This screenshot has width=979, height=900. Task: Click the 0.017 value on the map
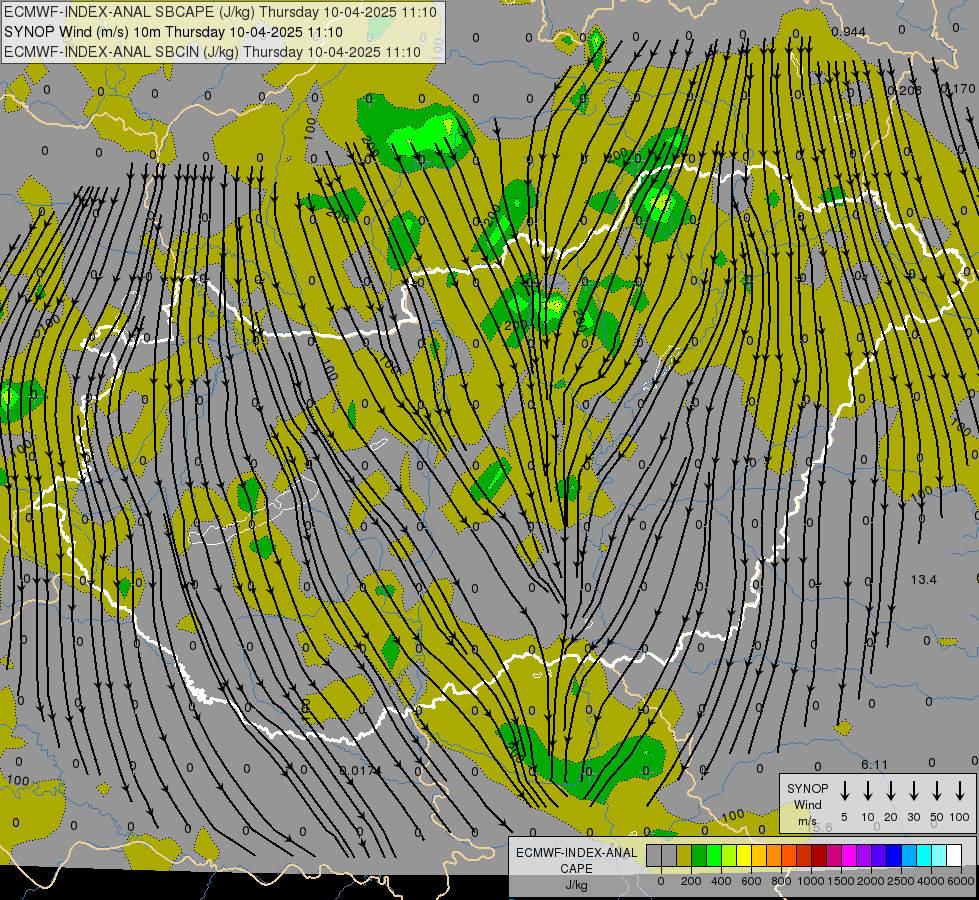[358, 771]
